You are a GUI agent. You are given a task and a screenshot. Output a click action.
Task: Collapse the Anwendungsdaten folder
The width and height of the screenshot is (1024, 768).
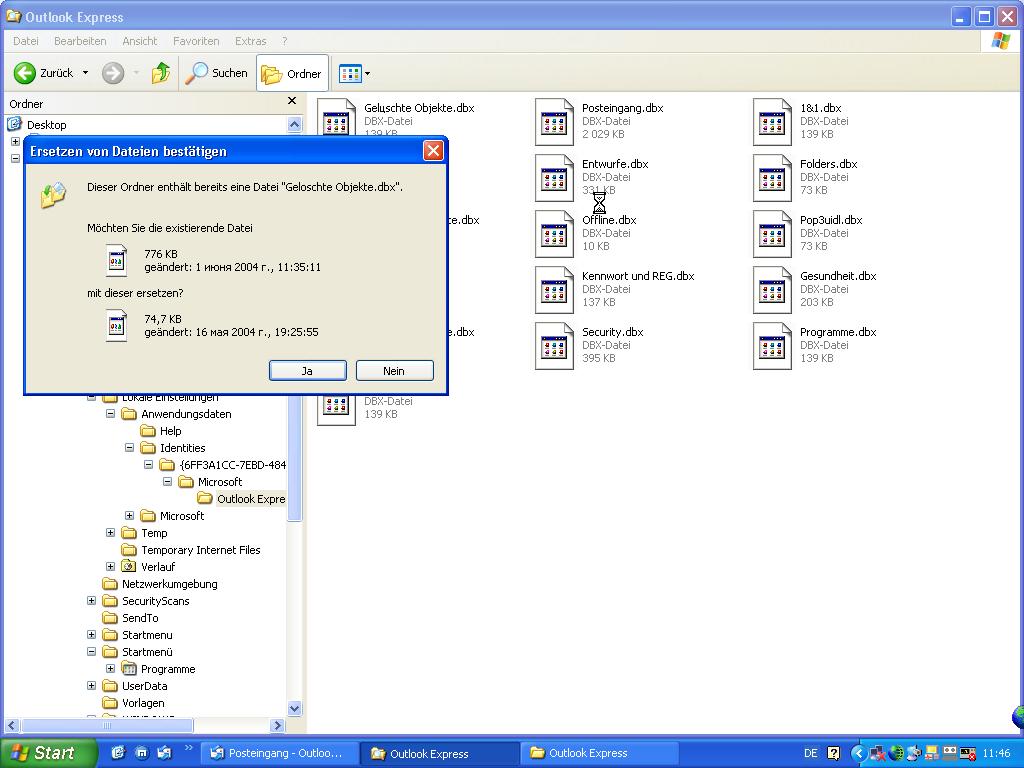pos(110,414)
